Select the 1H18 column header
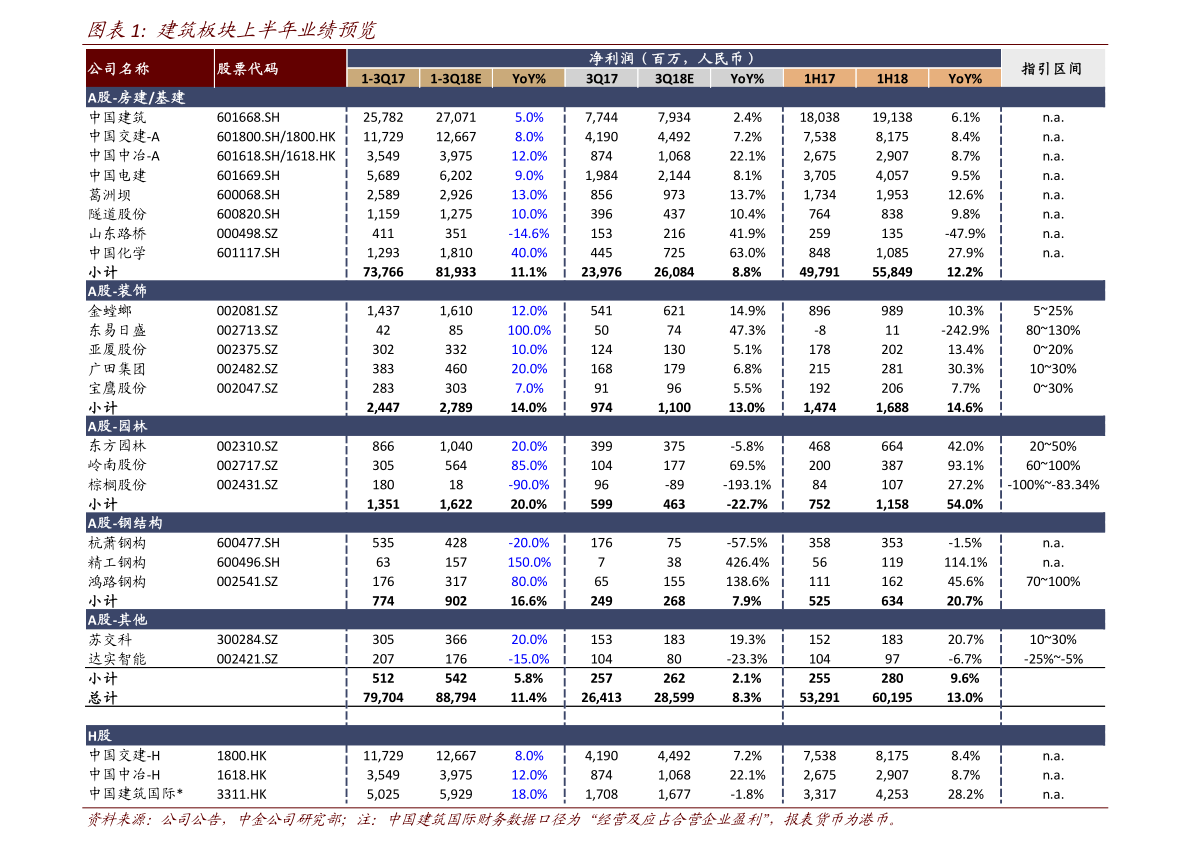Screen dimensions: 1191x849 click(892, 78)
